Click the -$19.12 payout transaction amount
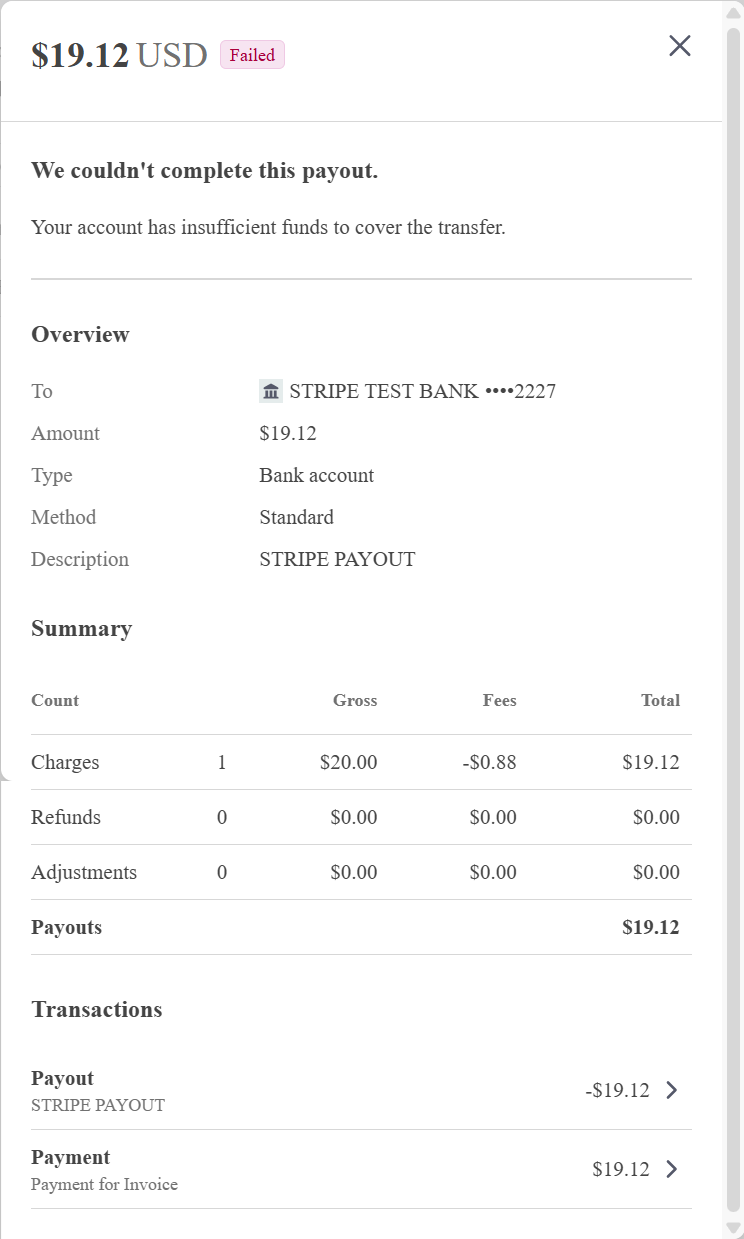Screen dimensions: 744x1239 [617, 1090]
